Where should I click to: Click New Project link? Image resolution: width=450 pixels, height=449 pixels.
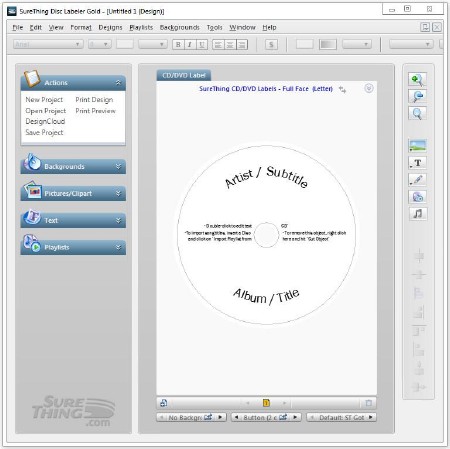44,100
